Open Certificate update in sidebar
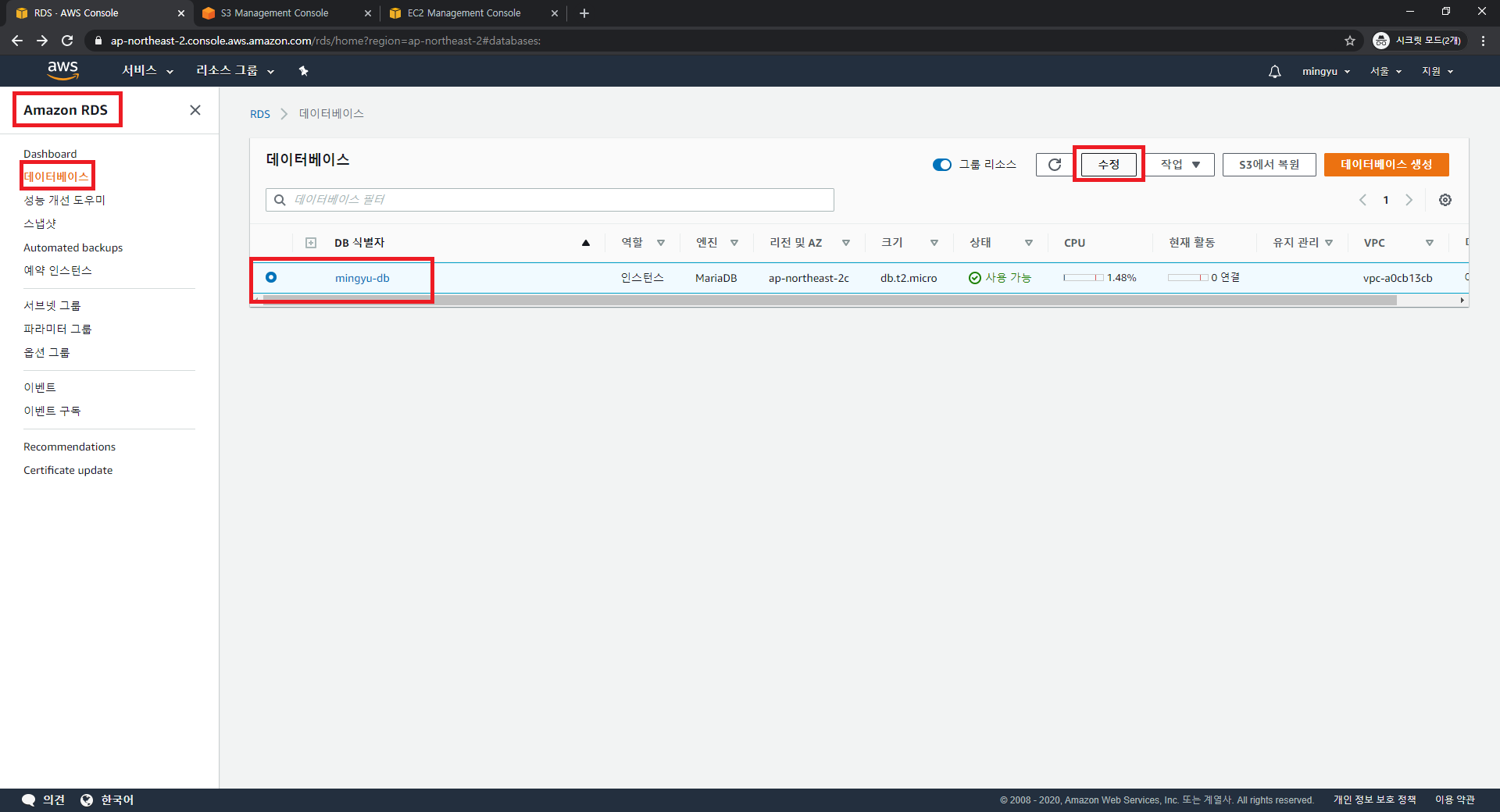This screenshot has width=1500, height=812. tap(68, 470)
